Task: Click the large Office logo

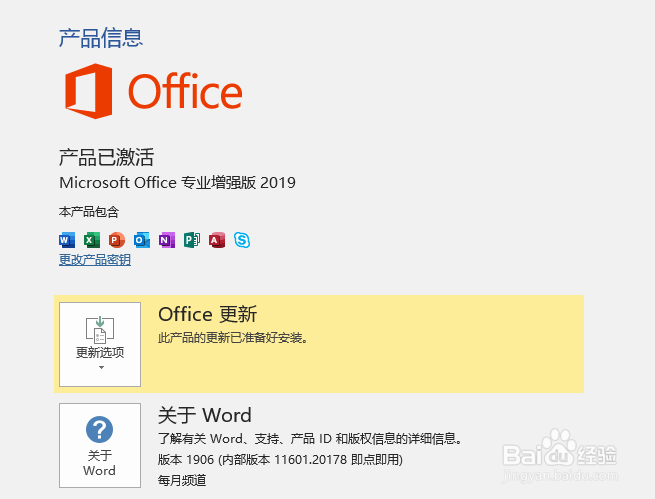Action: pyautogui.click(x=154, y=91)
